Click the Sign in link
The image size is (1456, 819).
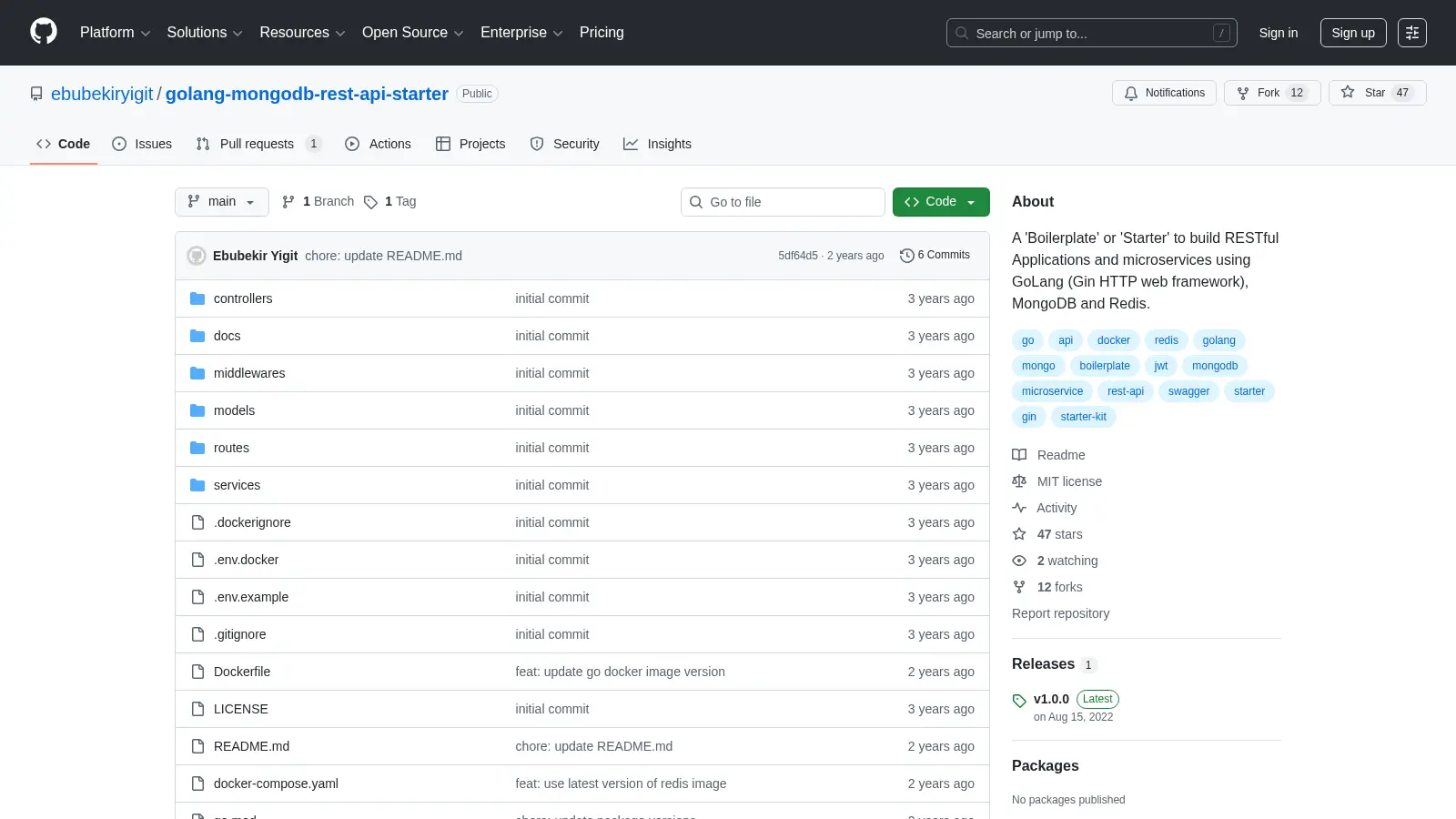(1279, 33)
